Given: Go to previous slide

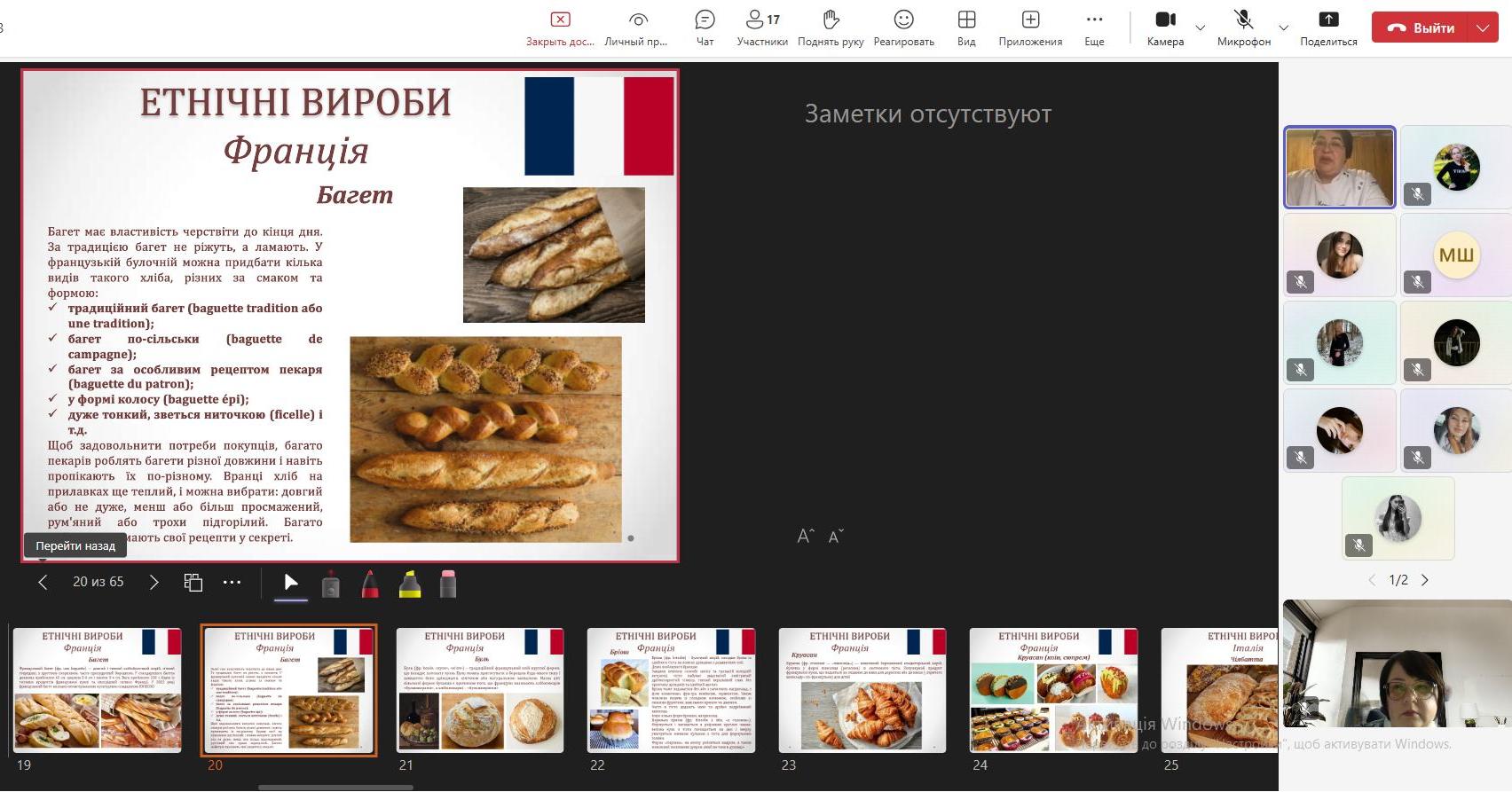Looking at the screenshot, I should click(43, 582).
